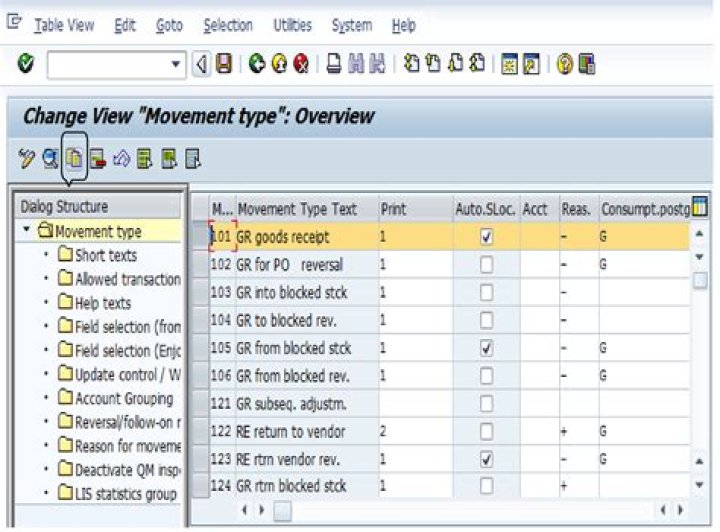
Task: Check Auto.SLoc for 122 RE return to vendor
Action: click(x=486, y=431)
